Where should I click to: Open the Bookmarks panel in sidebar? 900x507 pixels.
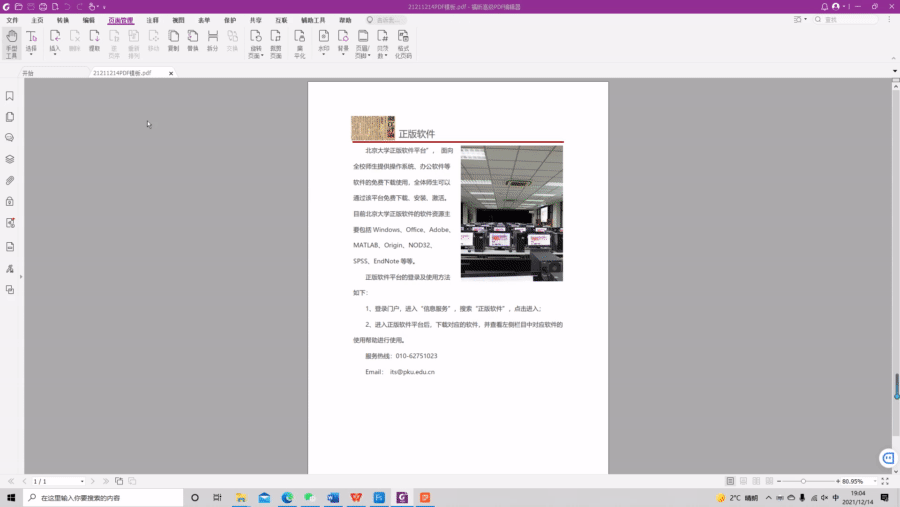(x=10, y=96)
